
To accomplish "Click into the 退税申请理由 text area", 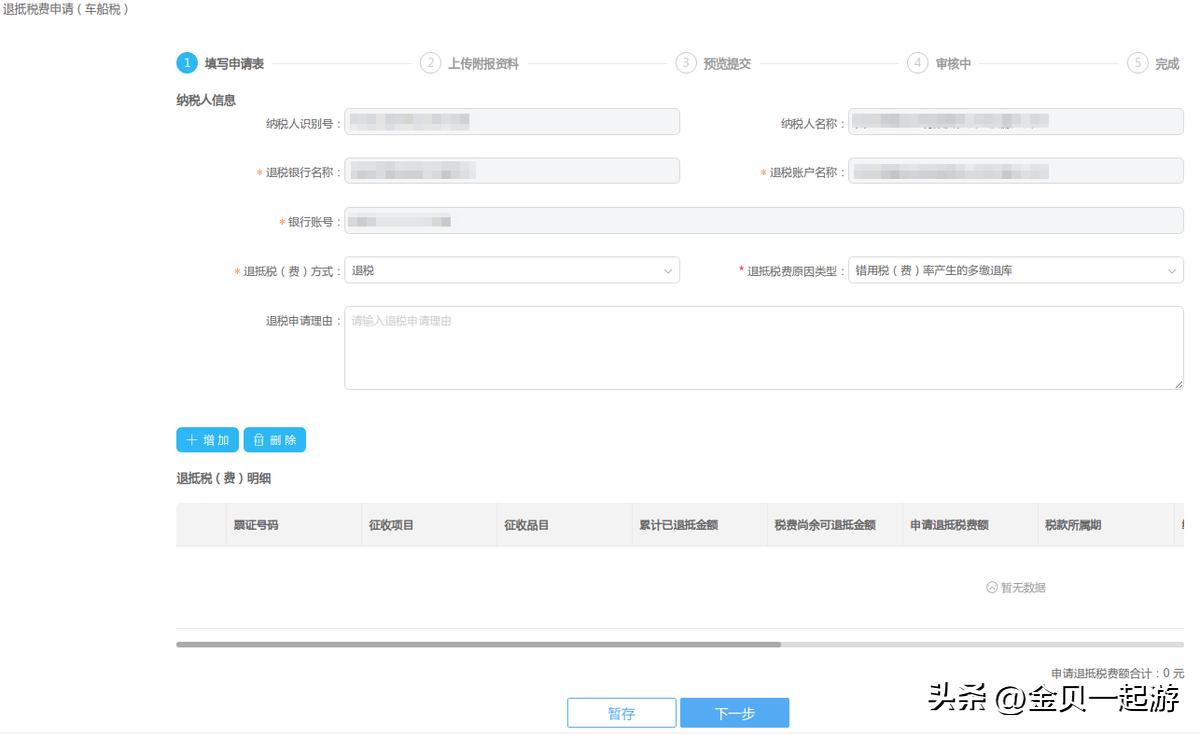I will tap(765, 345).
